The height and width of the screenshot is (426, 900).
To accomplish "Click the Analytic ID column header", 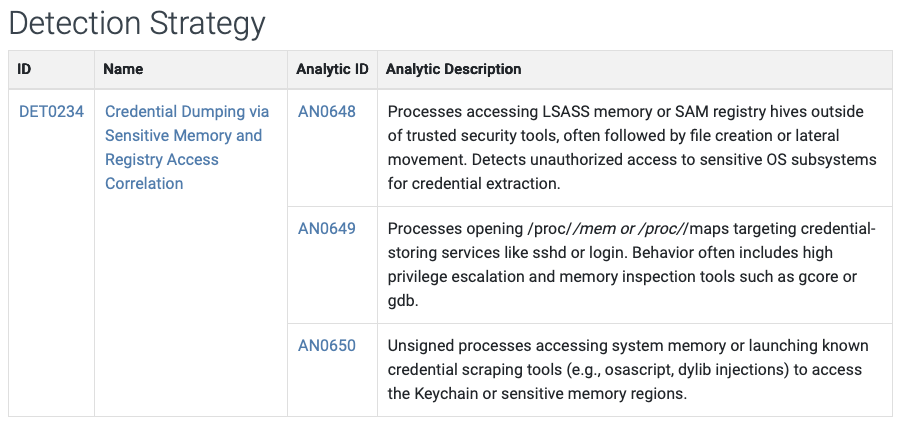I will 332,69.
